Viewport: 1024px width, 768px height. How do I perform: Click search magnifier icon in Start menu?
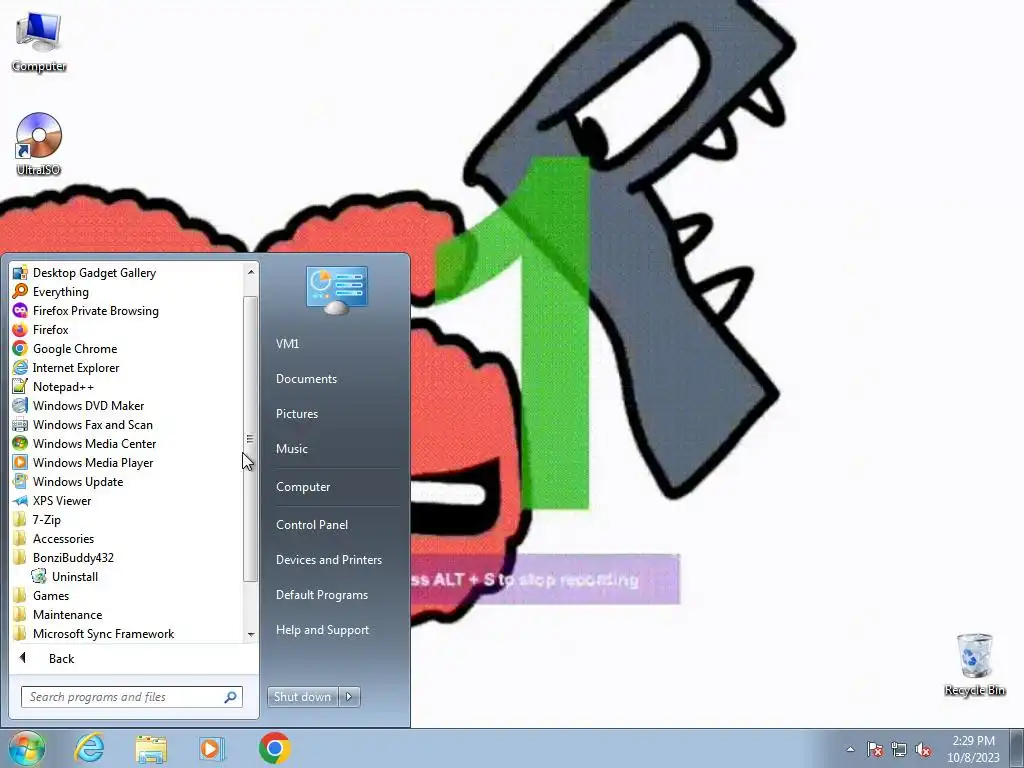coord(231,697)
